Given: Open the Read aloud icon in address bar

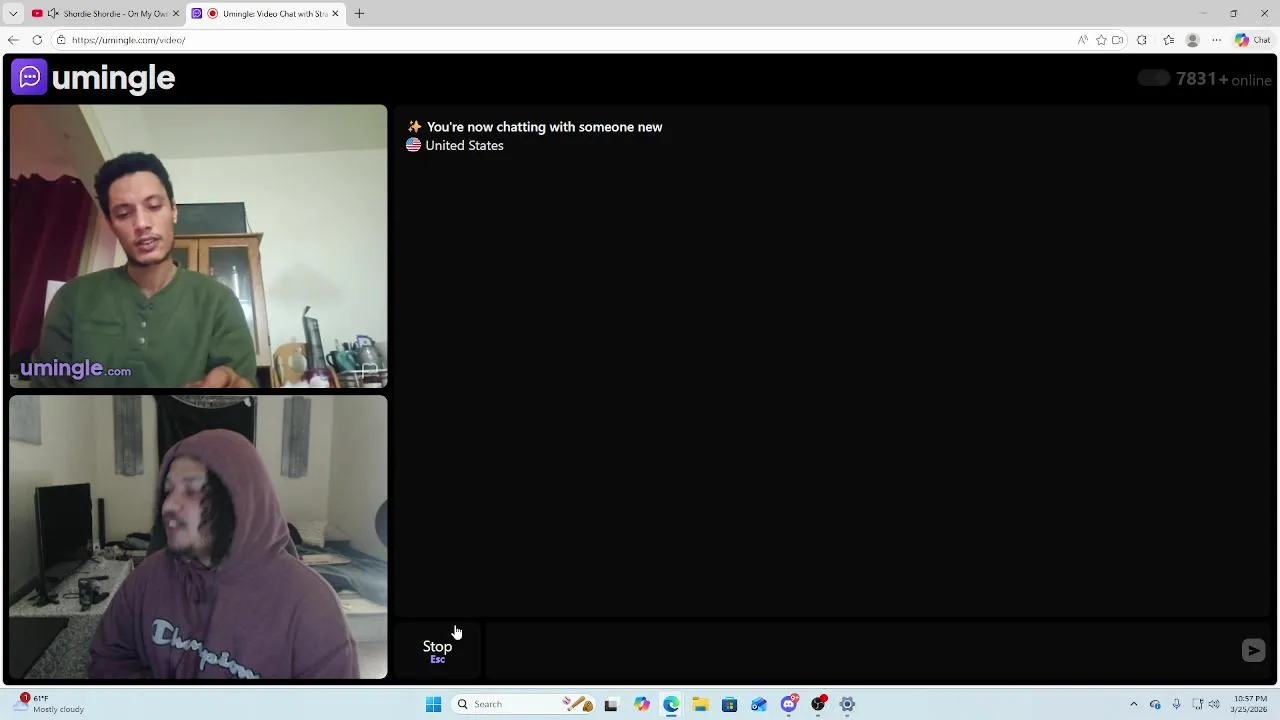Looking at the screenshot, I should (x=1082, y=40).
